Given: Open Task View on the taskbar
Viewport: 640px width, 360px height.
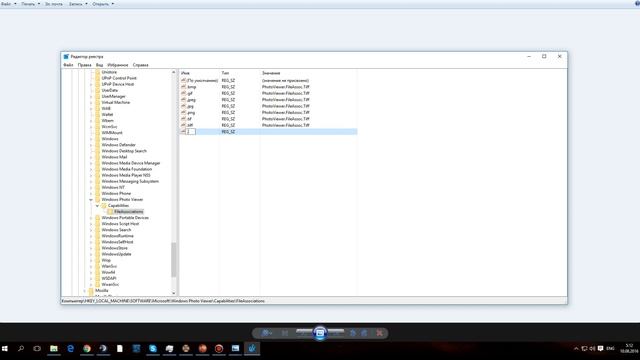Looking at the screenshot, I should [x=37, y=349].
